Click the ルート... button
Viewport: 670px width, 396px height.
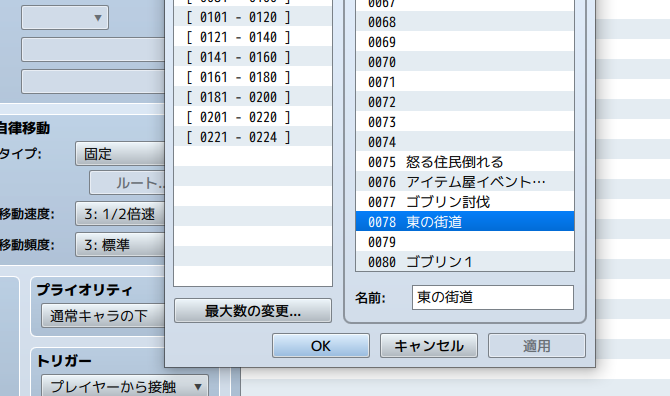click(127, 183)
